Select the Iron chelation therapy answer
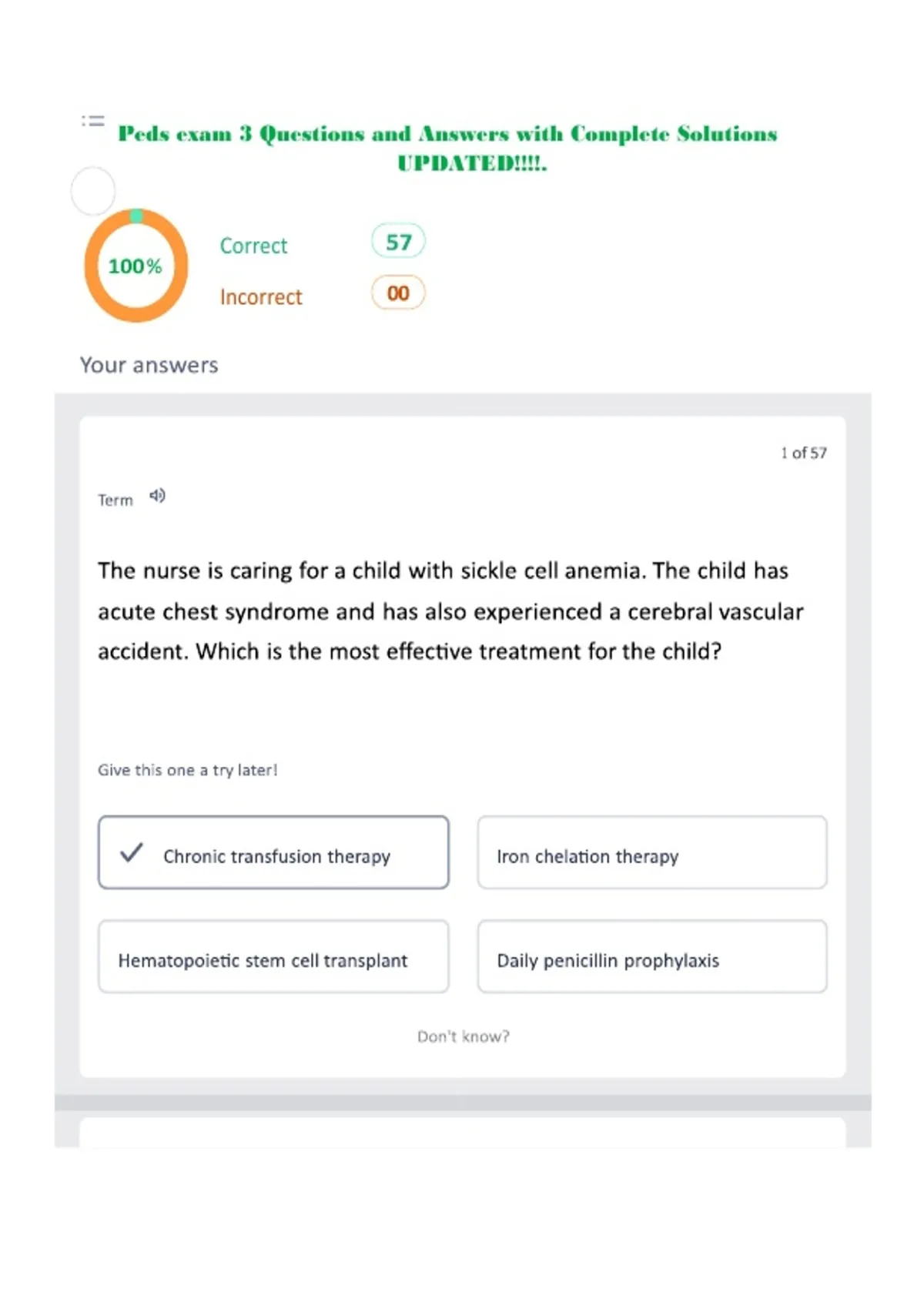This screenshot has height=1309, width=924. pos(652,852)
